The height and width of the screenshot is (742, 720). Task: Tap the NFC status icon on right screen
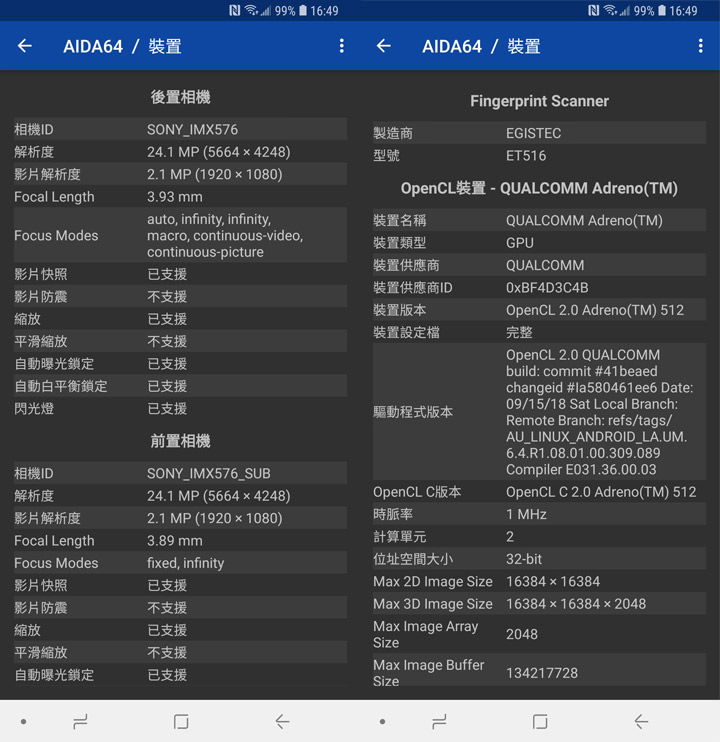pos(594,10)
